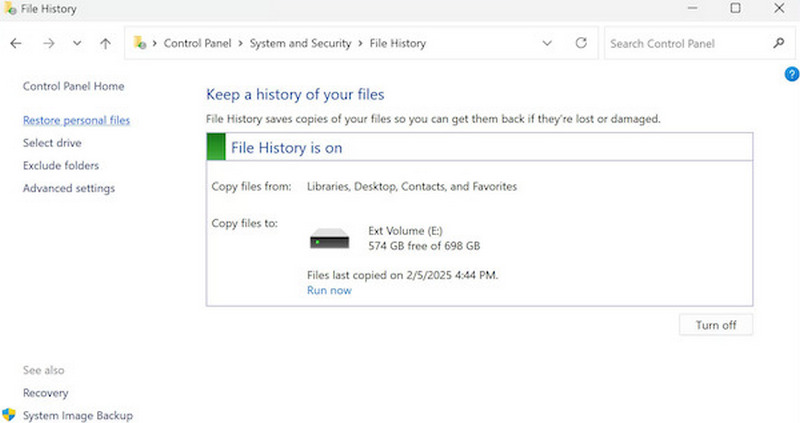The width and height of the screenshot is (800, 423).
Task: Turn off File History with the button
Action: (716, 325)
